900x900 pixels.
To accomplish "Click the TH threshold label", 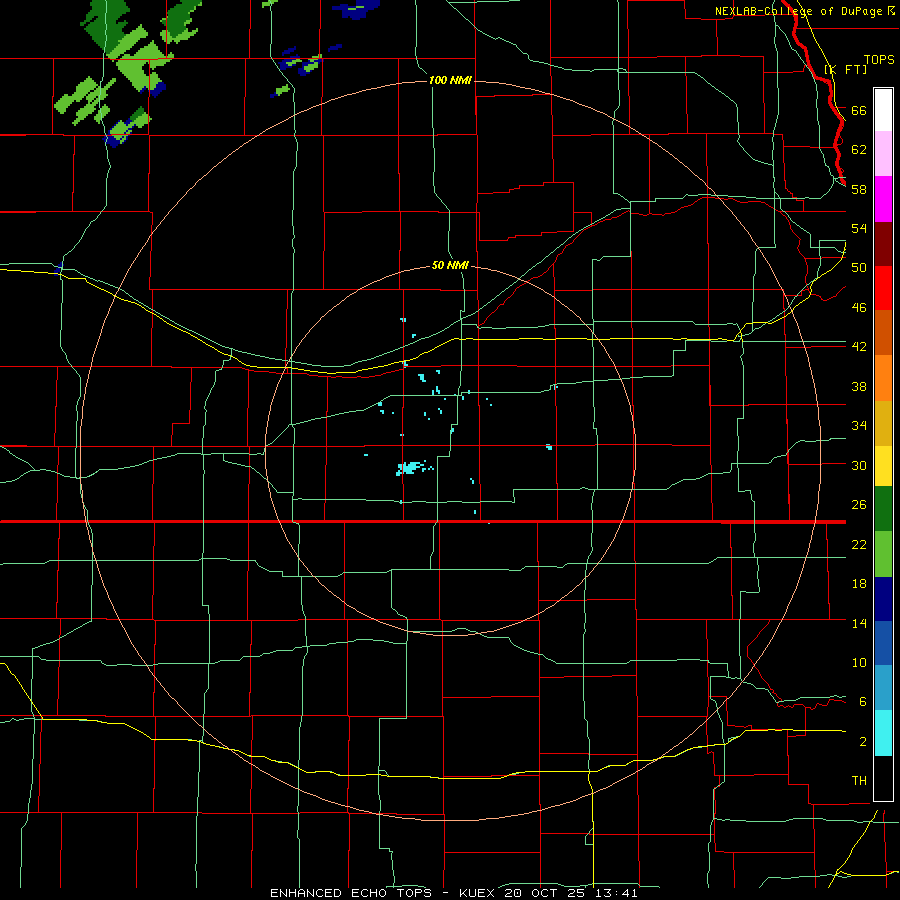I will [859, 780].
